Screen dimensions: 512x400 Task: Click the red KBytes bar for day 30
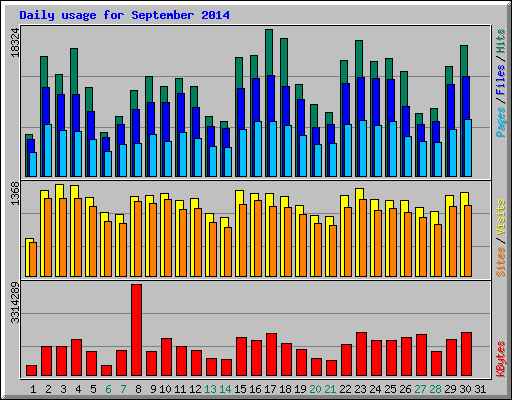pyautogui.click(x=466, y=354)
